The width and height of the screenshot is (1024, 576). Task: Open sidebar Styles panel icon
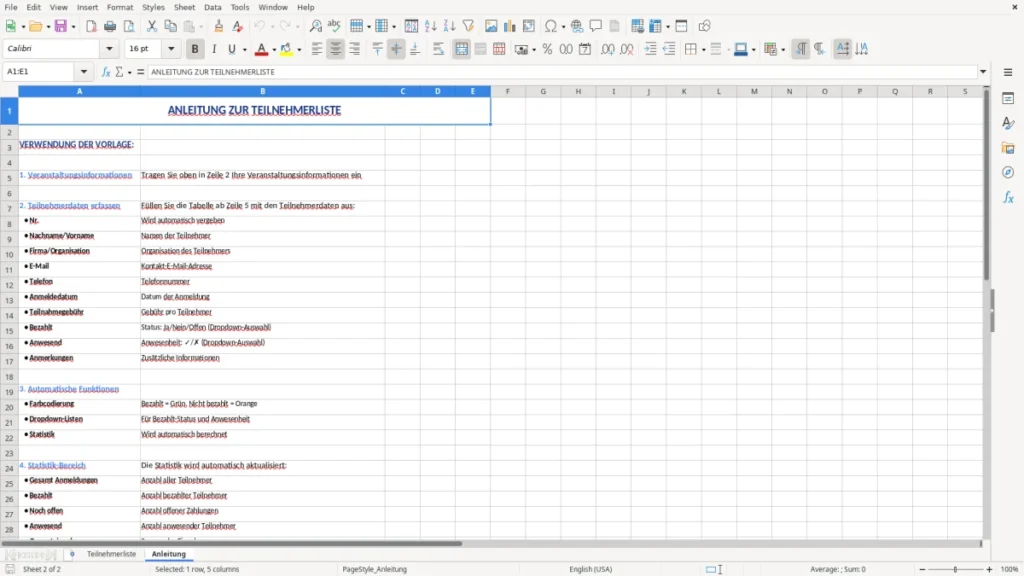[1008, 123]
